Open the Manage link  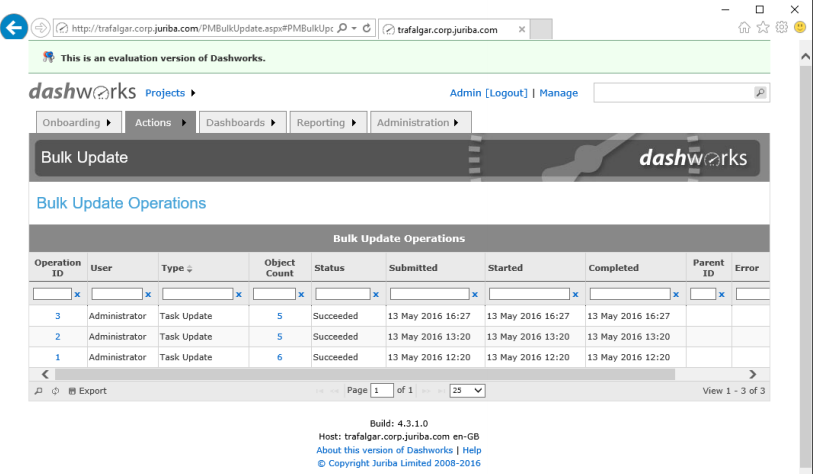click(558, 93)
